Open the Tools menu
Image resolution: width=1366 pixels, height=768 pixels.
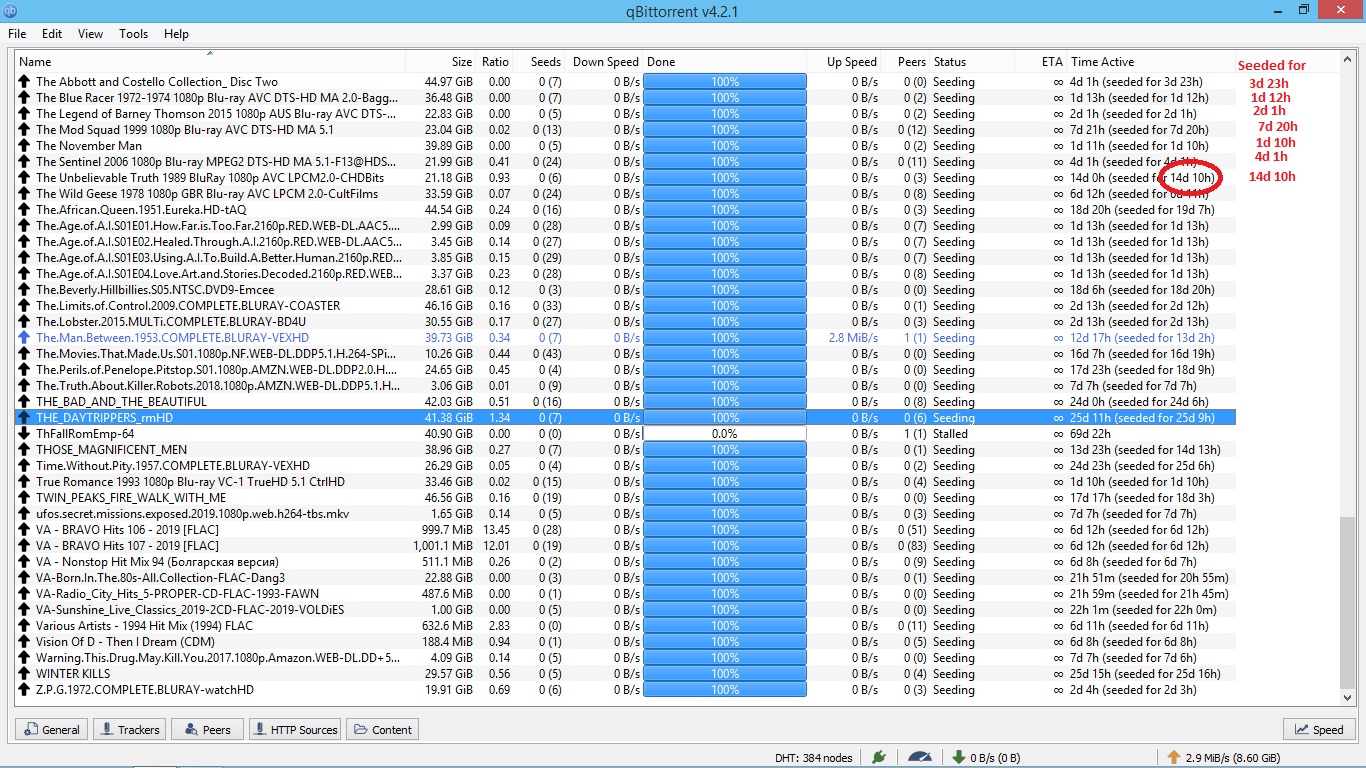[x=133, y=33]
